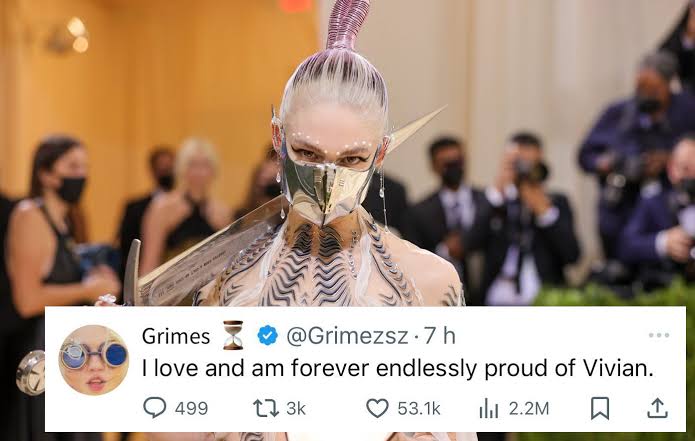This screenshot has height=441, width=695.
Task: Click the blue verified checkmark badge
Action: 268,335
